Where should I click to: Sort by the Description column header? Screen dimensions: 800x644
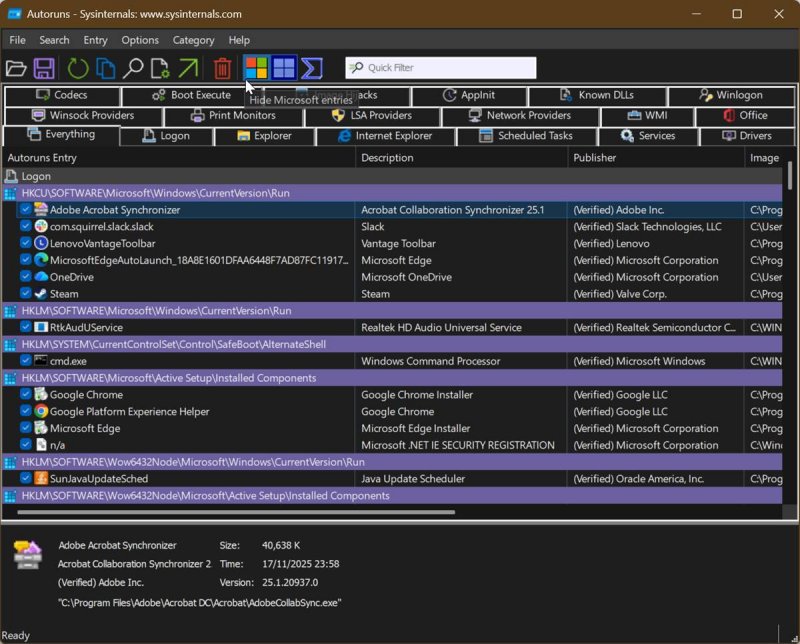tap(387, 158)
